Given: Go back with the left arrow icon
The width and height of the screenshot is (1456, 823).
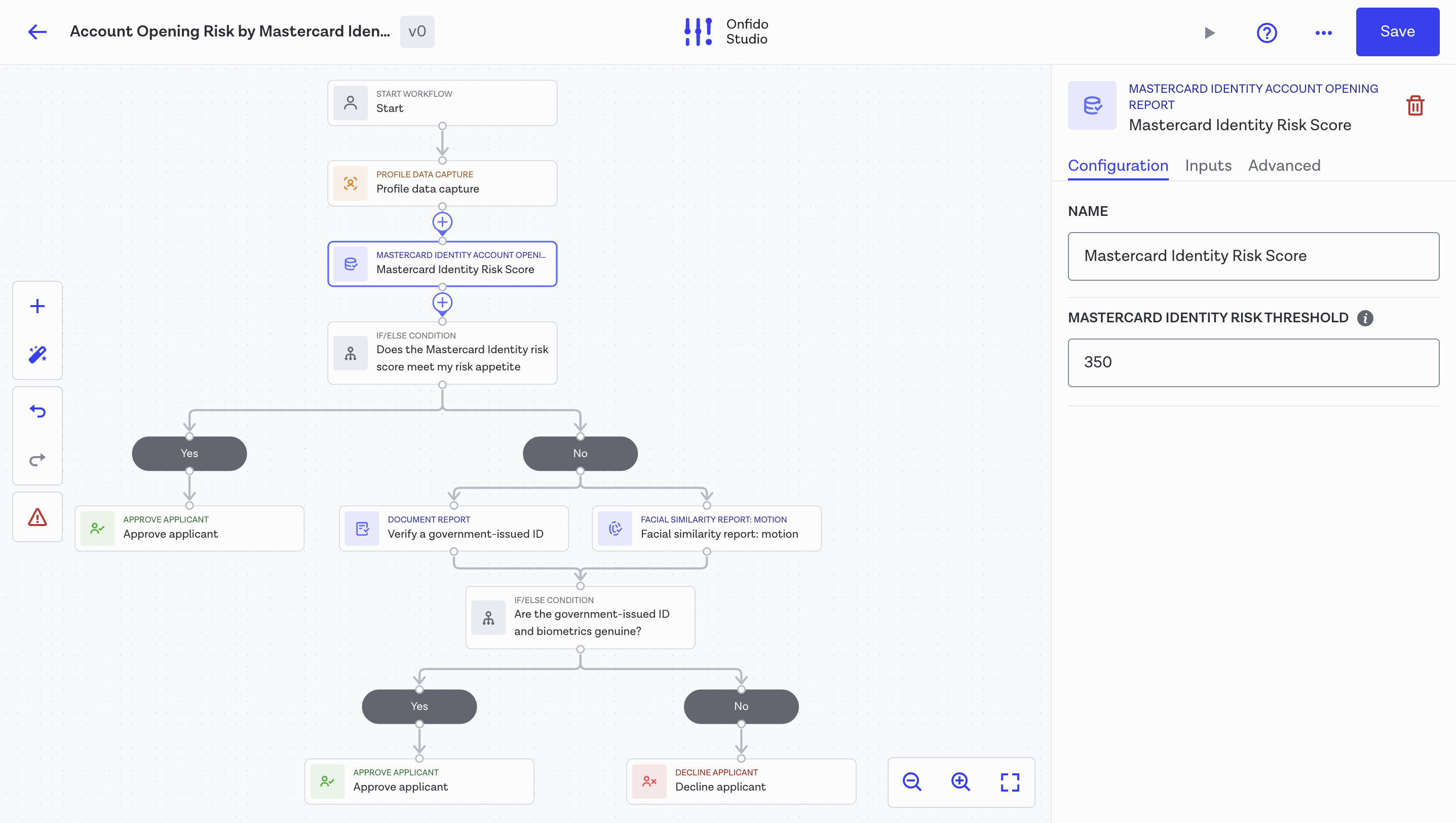Looking at the screenshot, I should tap(37, 31).
